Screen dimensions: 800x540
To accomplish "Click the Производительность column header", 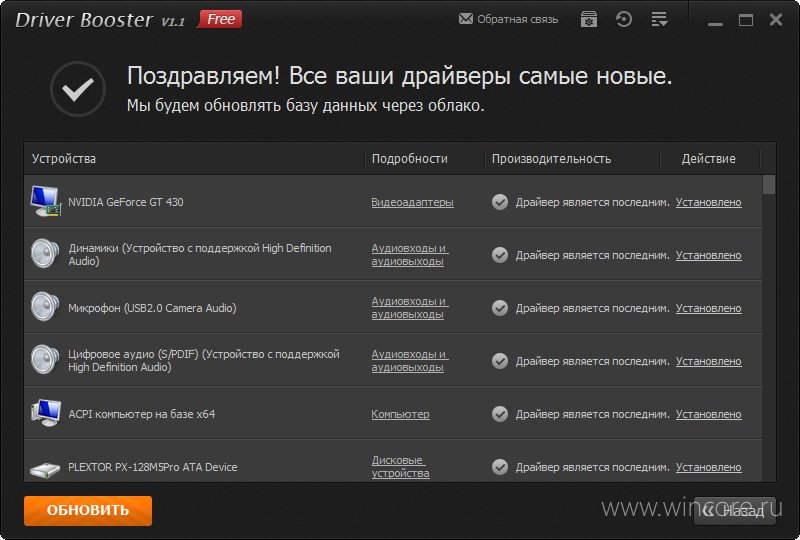I will [572, 159].
